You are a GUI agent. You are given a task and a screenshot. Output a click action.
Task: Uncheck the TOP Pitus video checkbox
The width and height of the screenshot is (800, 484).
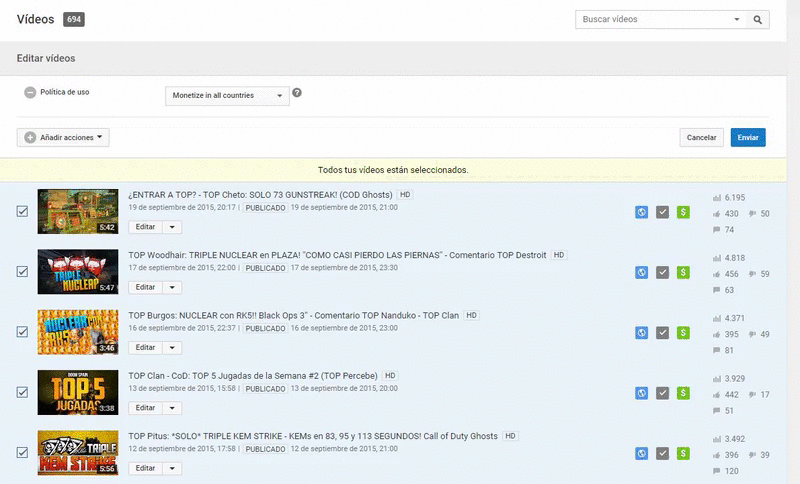(22, 452)
